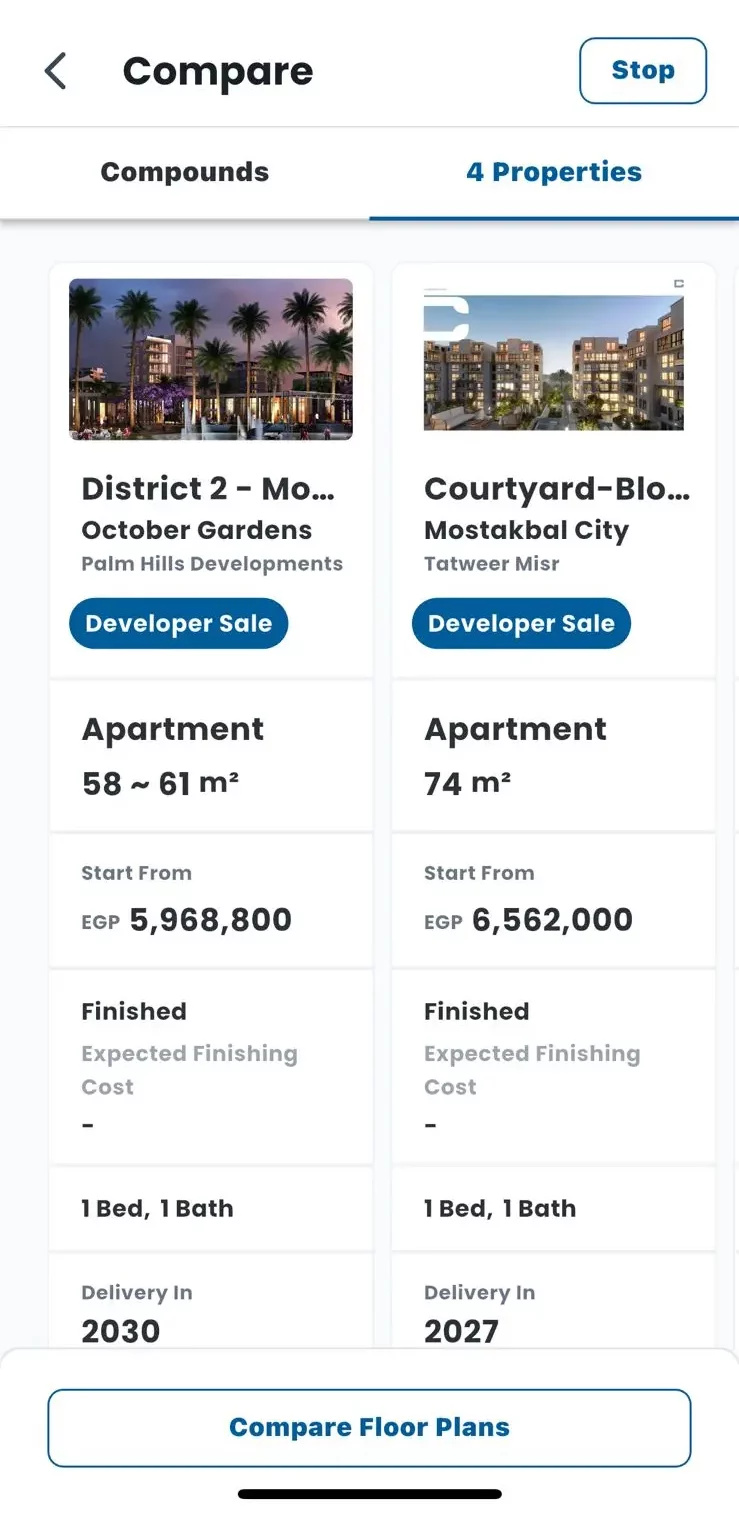Open the District 2 property photo
The width and height of the screenshot is (739, 1515).
click(x=211, y=360)
